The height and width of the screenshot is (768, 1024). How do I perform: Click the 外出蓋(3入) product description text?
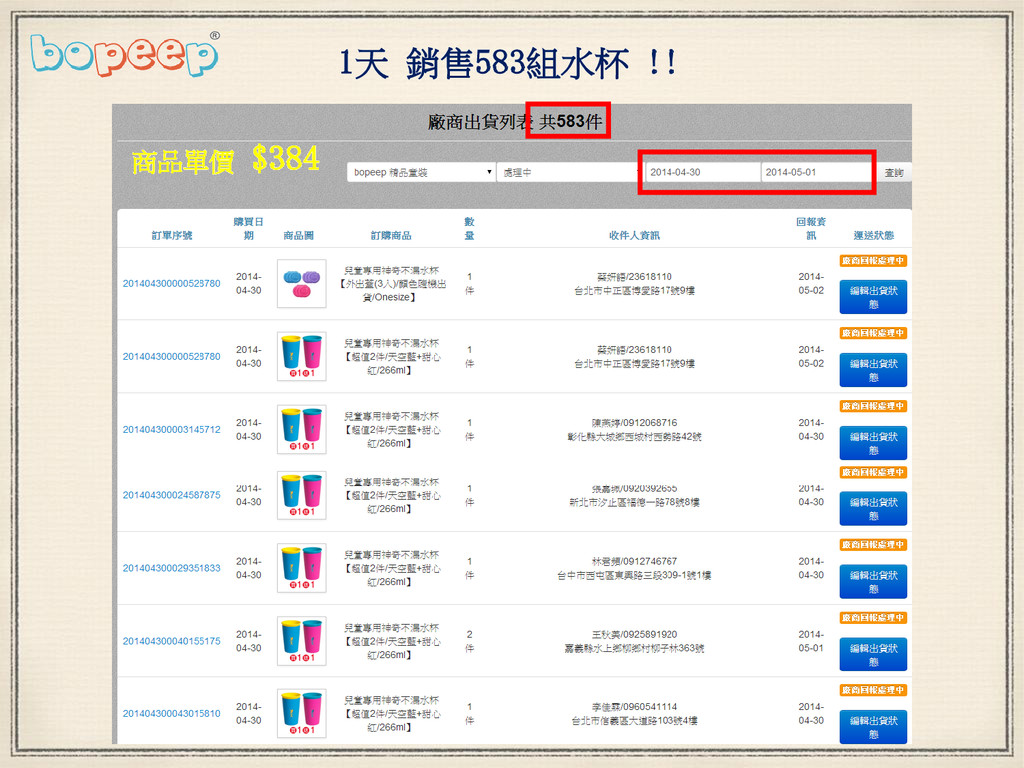pyautogui.click(x=391, y=283)
